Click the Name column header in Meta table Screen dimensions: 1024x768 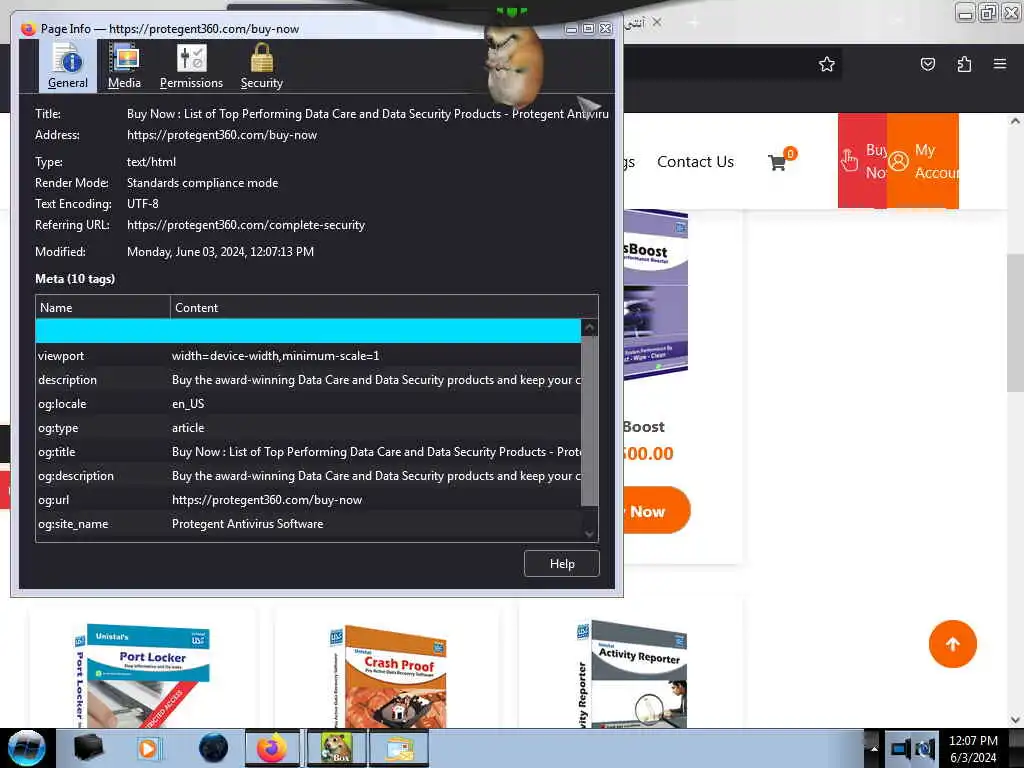tap(103, 308)
